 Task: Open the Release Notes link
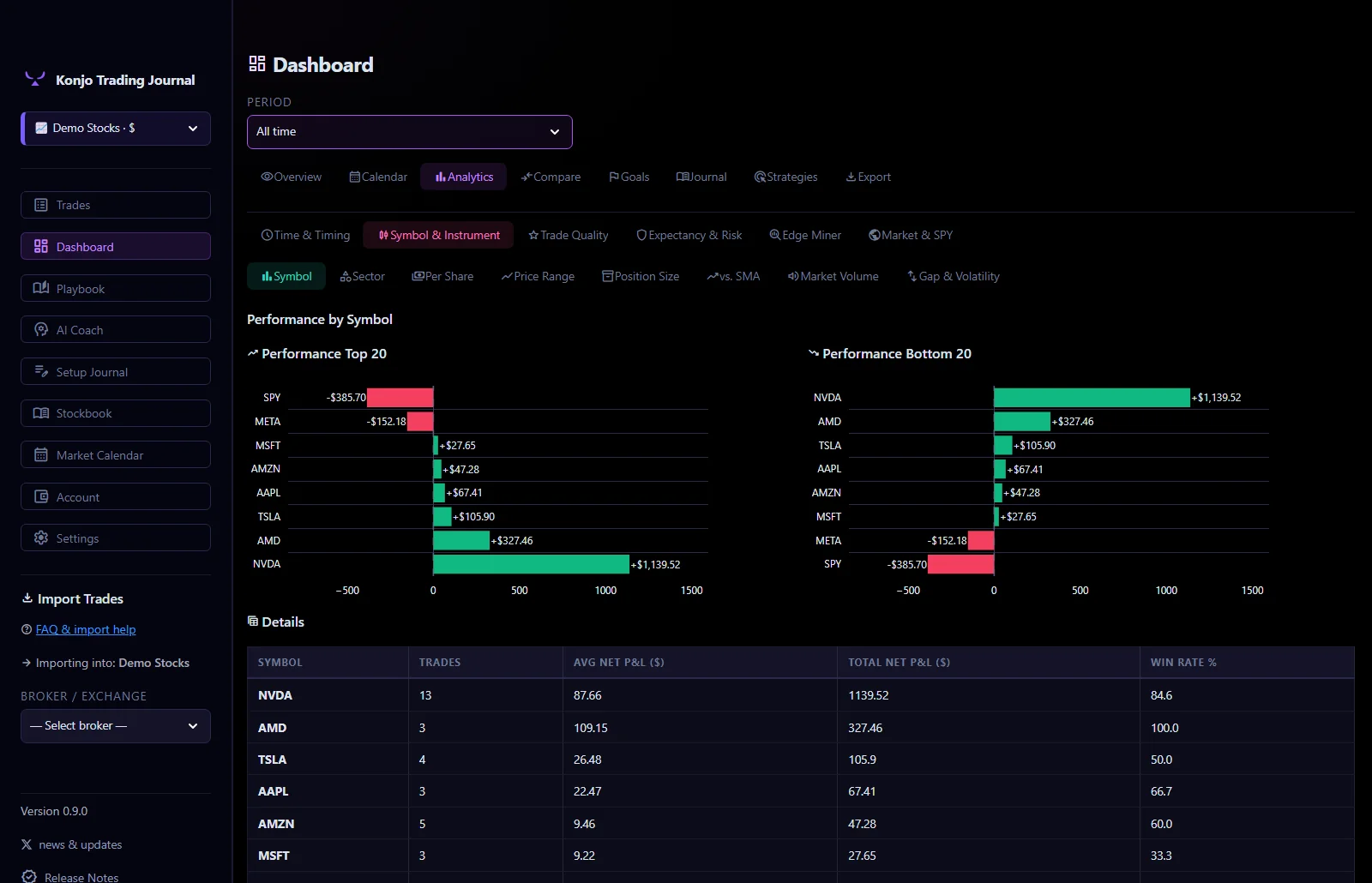(81, 876)
